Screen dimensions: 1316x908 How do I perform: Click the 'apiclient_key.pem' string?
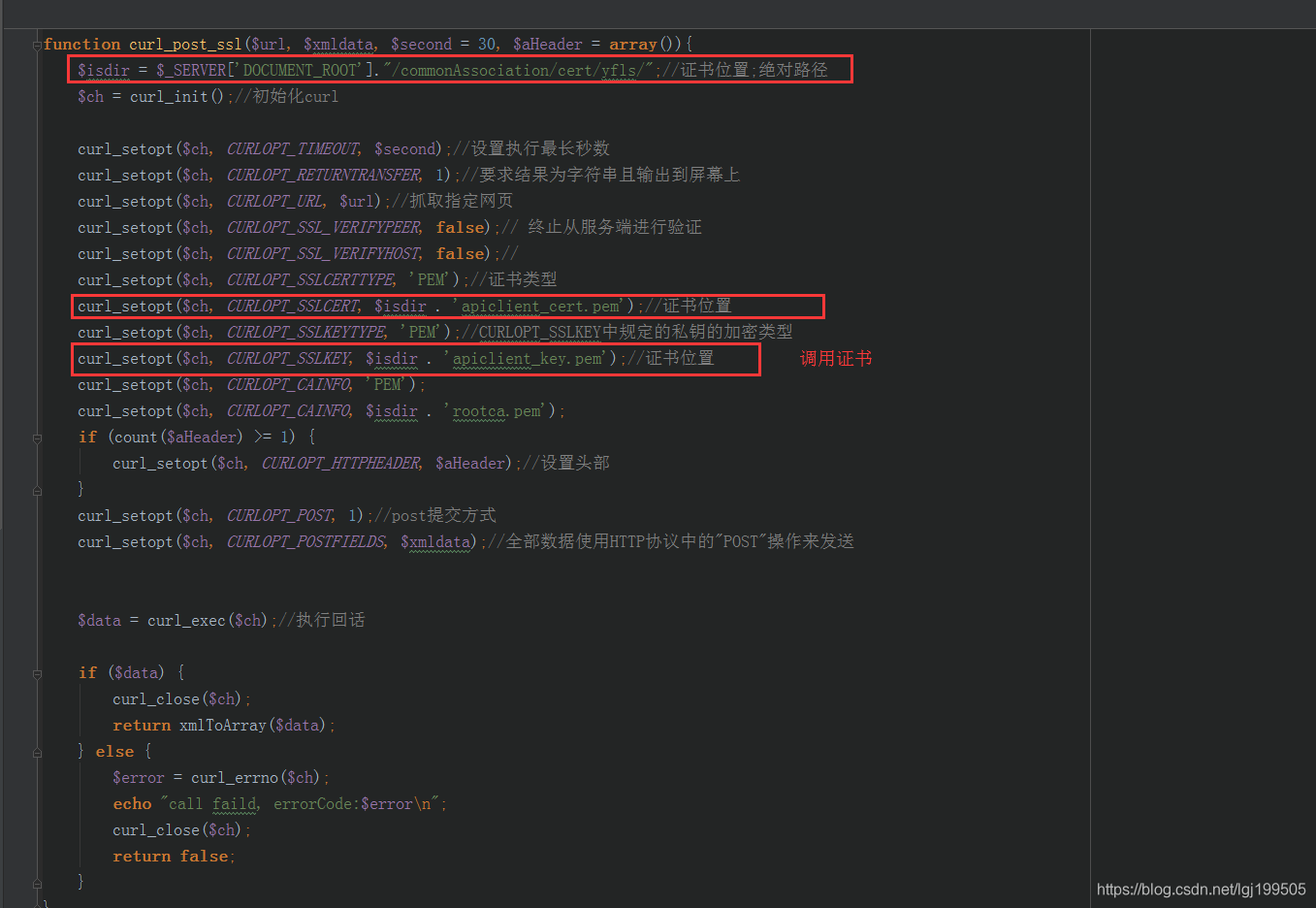(x=528, y=359)
